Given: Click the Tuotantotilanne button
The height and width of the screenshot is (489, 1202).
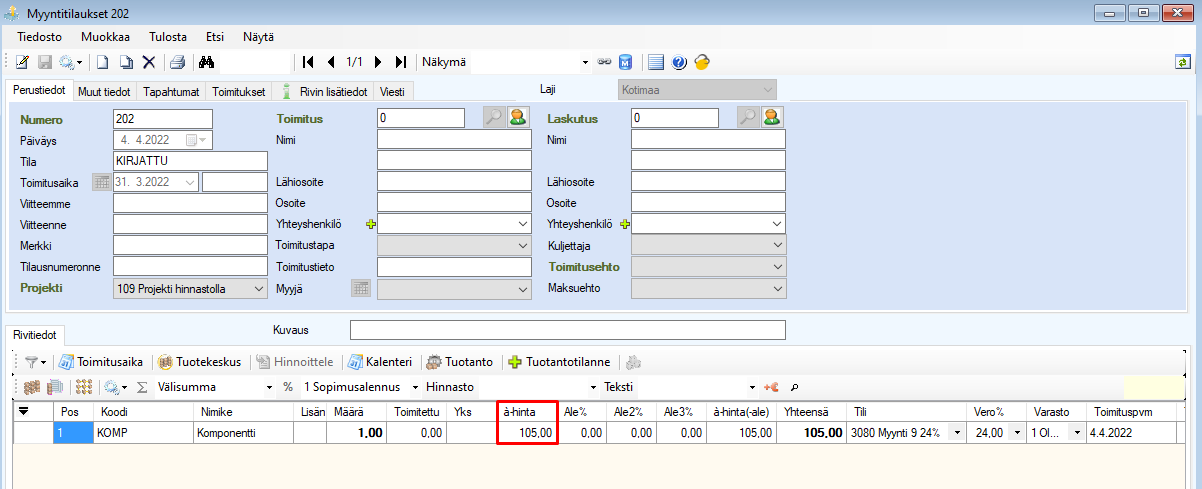Looking at the screenshot, I should pyautogui.click(x=561, y=361).
